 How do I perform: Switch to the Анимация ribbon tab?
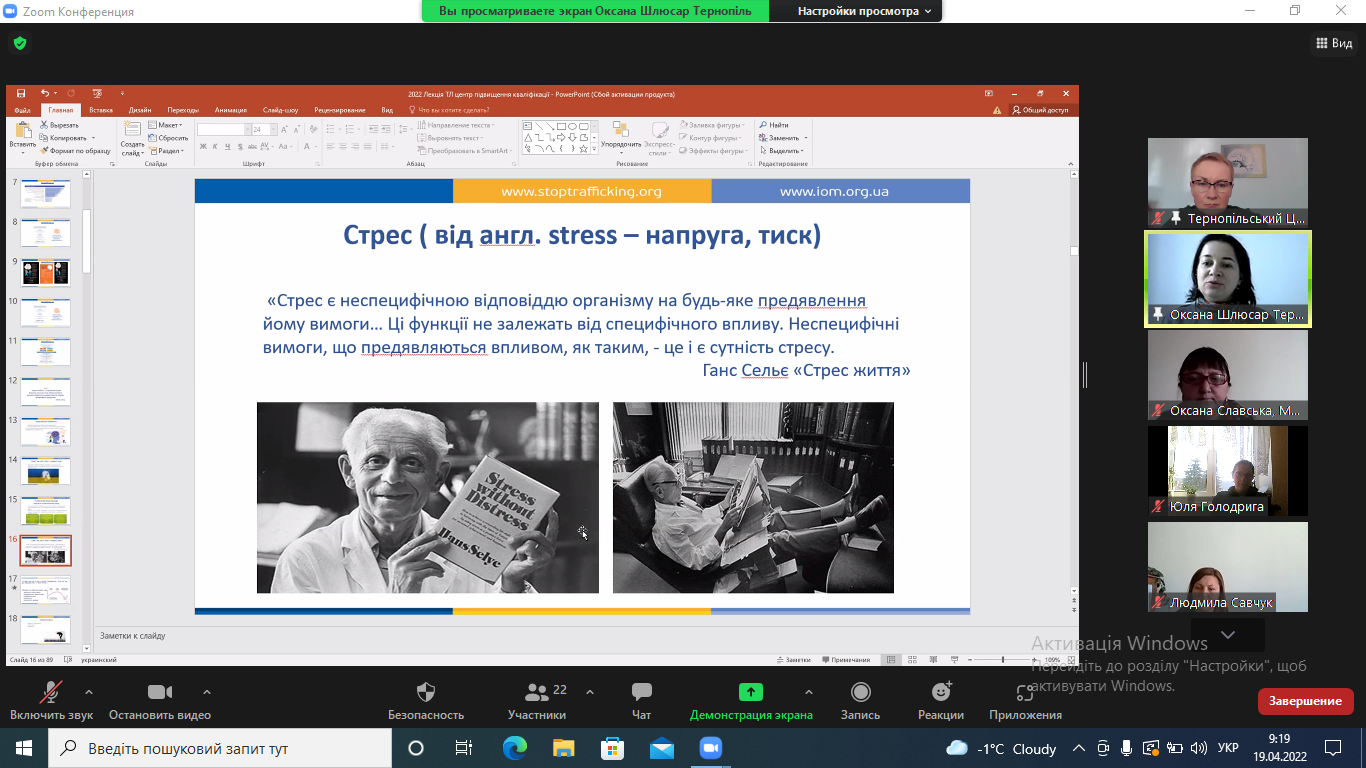[231, 110]
